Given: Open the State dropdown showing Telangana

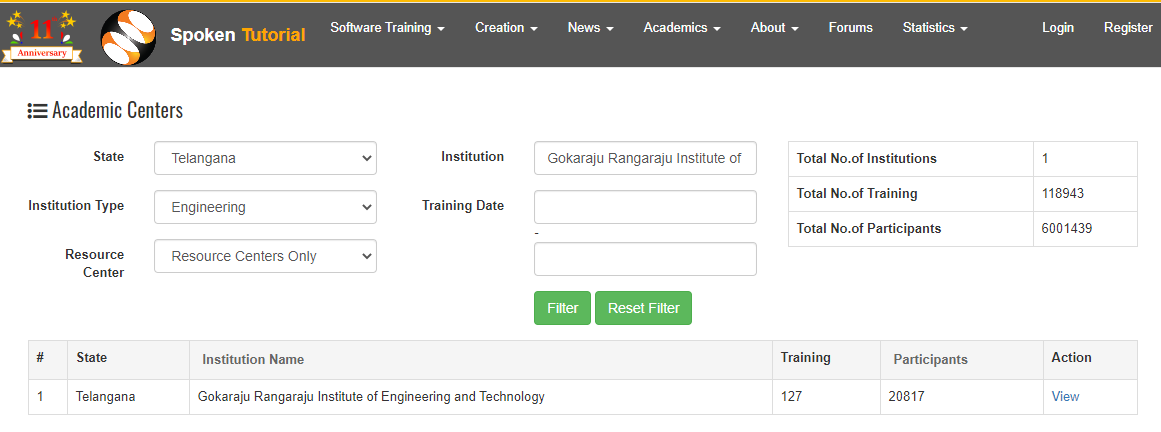Looking at the screenshot, I should point(265,158).
